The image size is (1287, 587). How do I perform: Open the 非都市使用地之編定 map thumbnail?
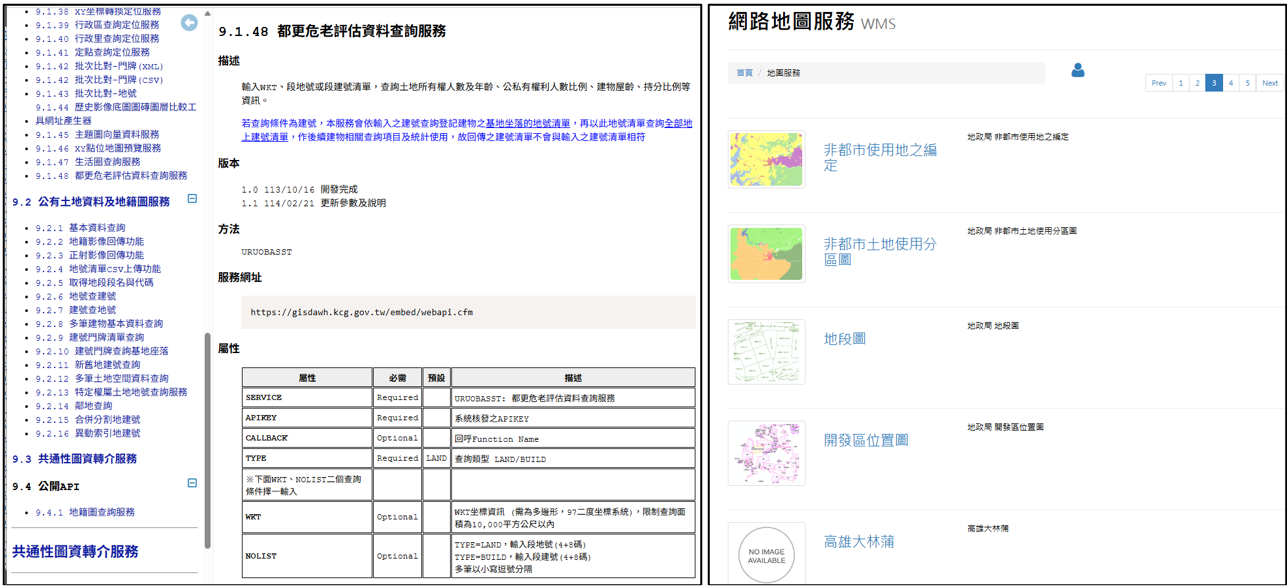point(766,157)
